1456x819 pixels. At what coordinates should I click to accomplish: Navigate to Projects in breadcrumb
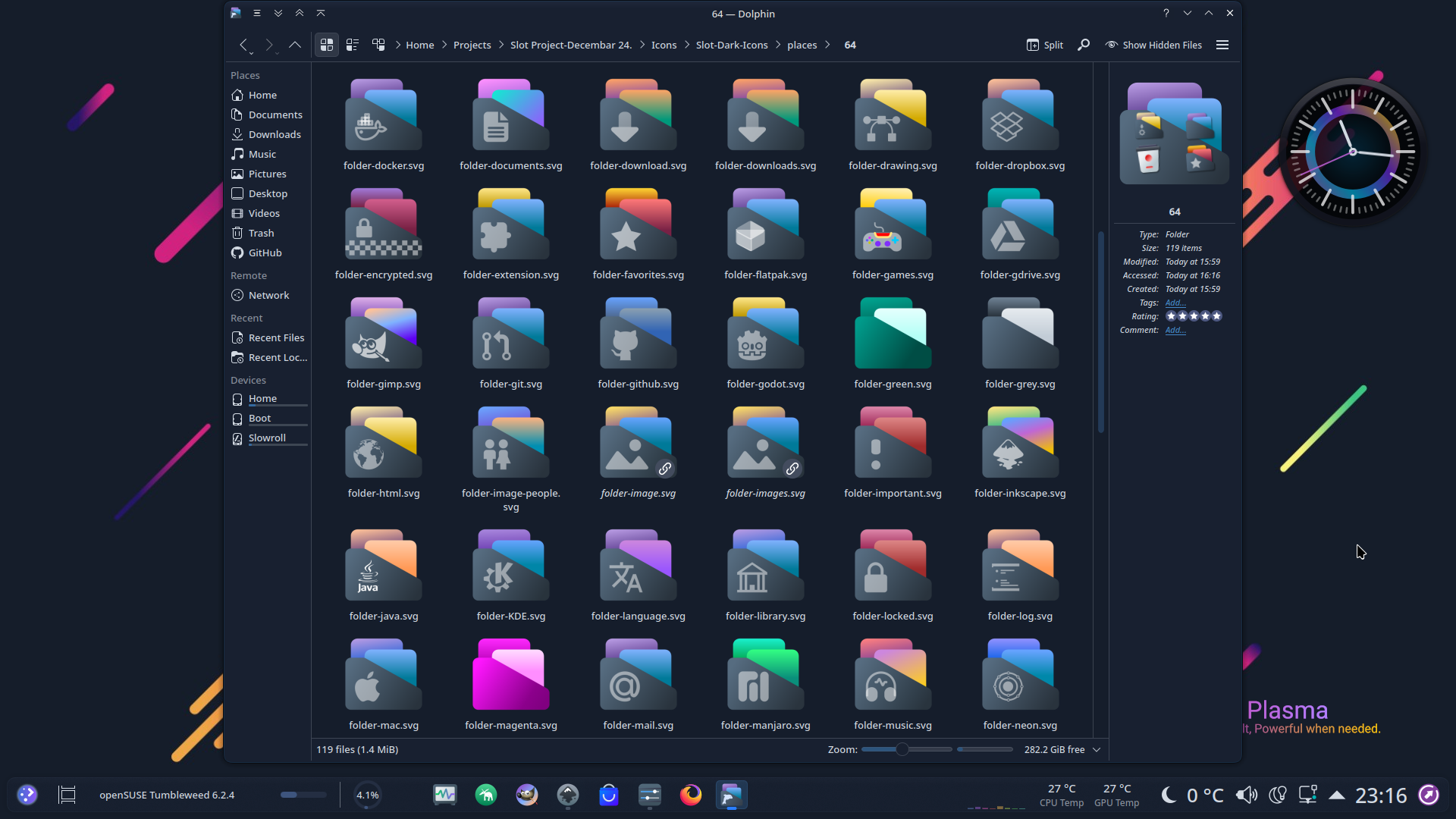pos(472,45)
